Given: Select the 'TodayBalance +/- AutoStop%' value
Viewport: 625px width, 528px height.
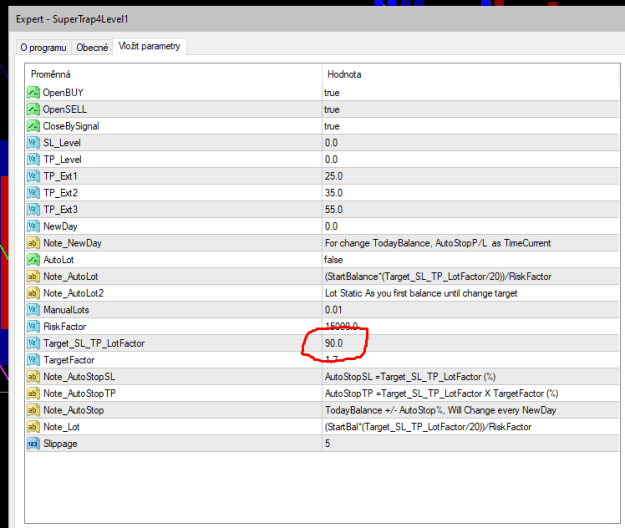Looking at the screenshot, I should (x=440, y=410).
